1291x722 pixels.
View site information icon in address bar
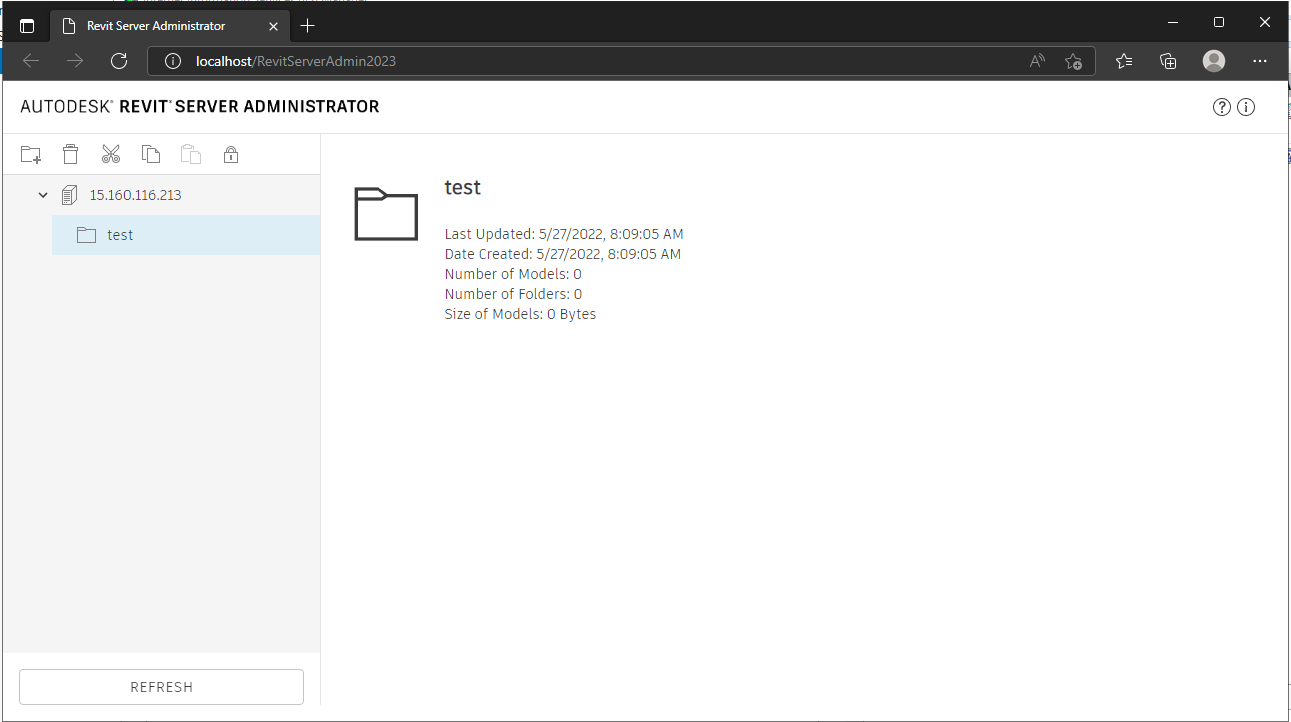(172, 61)
